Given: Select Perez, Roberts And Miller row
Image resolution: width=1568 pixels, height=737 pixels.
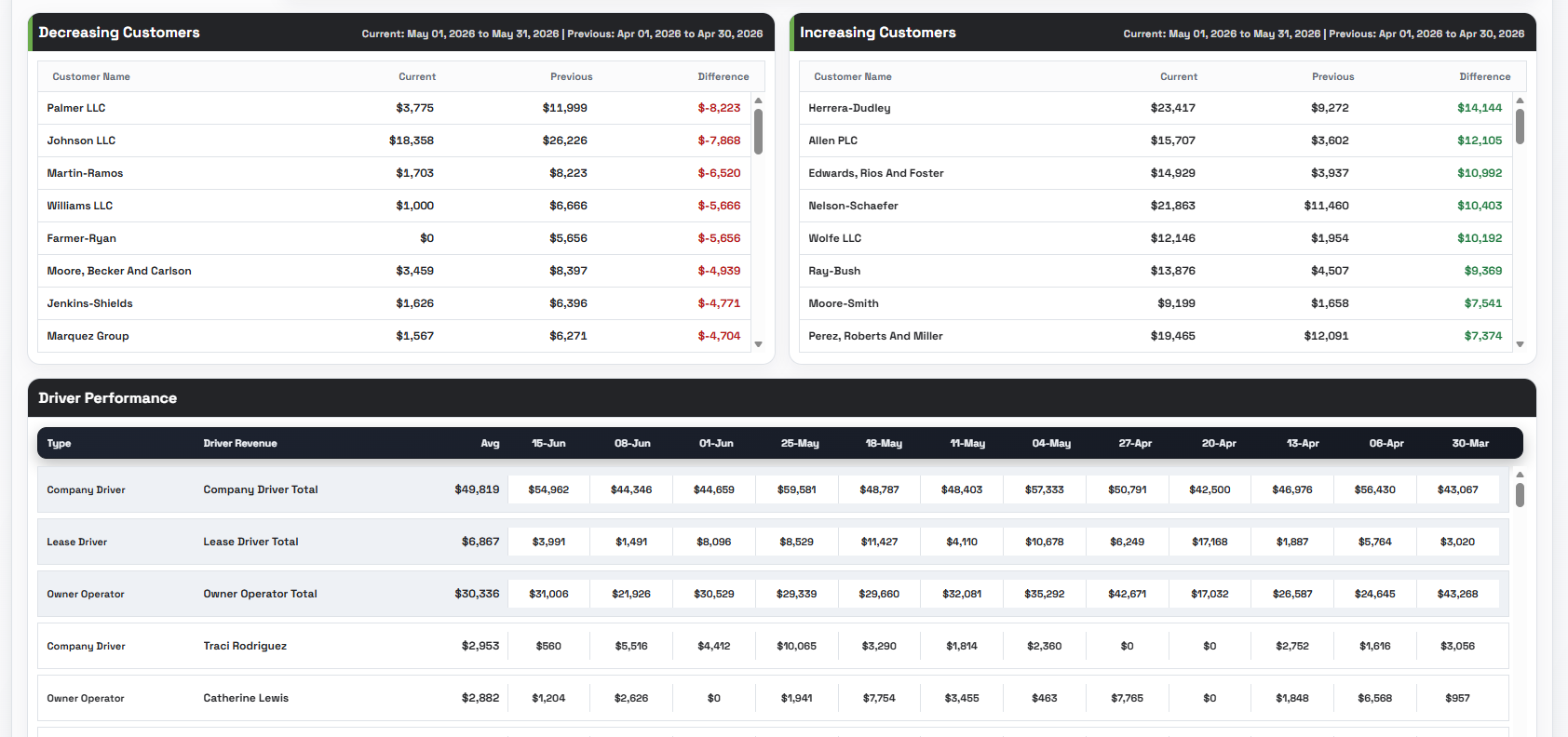Looking at the screenshot, I should (x=1157, y=336).
